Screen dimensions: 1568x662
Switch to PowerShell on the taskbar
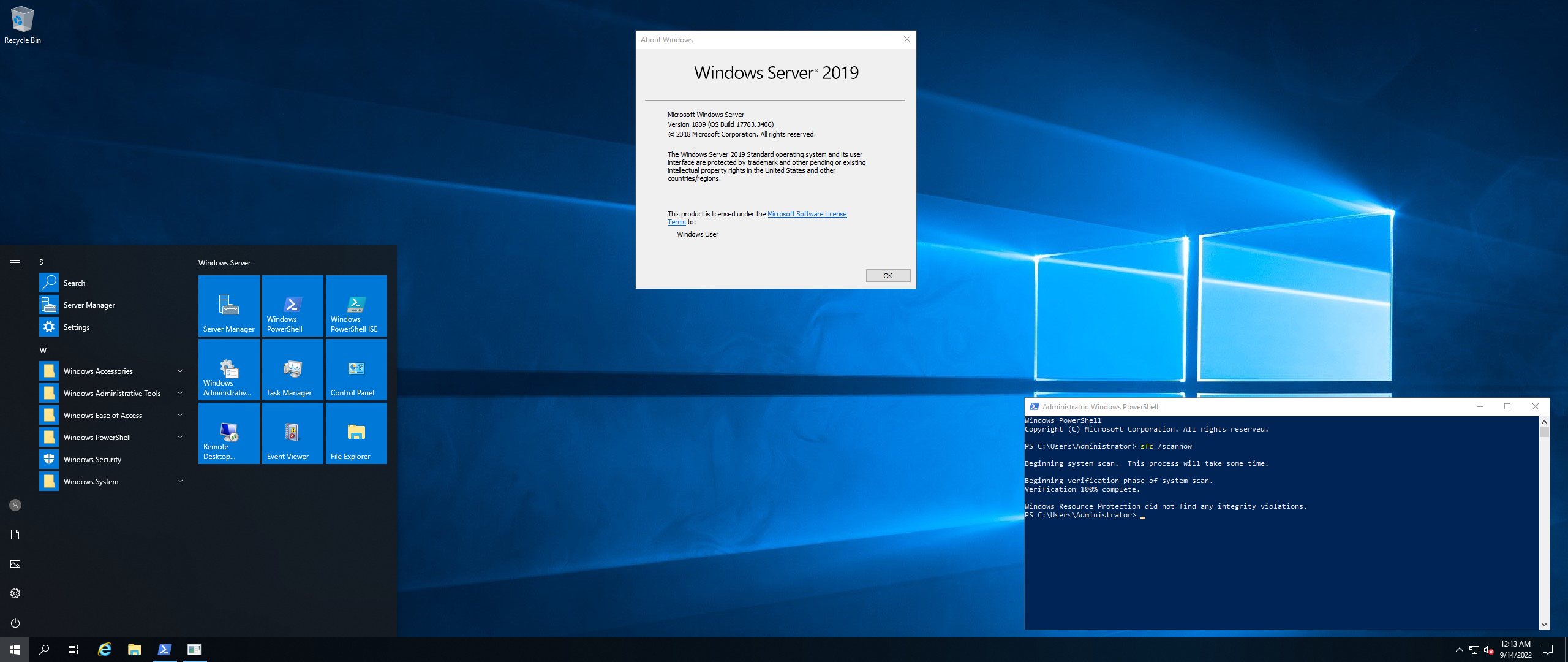tap(164, 650)
